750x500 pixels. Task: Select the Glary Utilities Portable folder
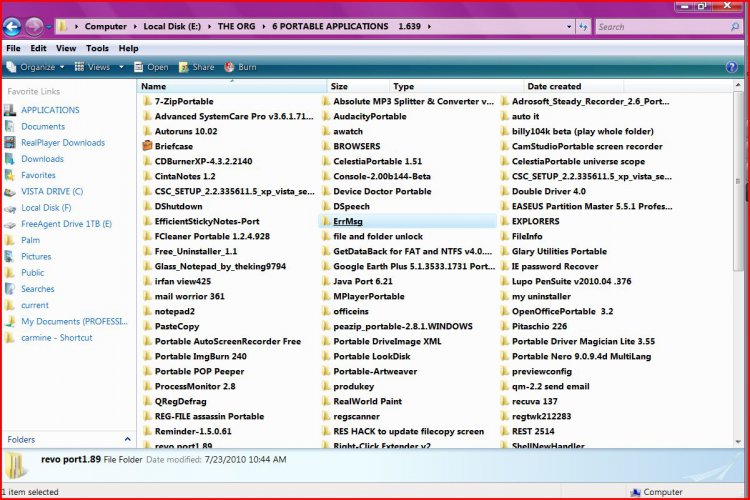pos(559,251)
